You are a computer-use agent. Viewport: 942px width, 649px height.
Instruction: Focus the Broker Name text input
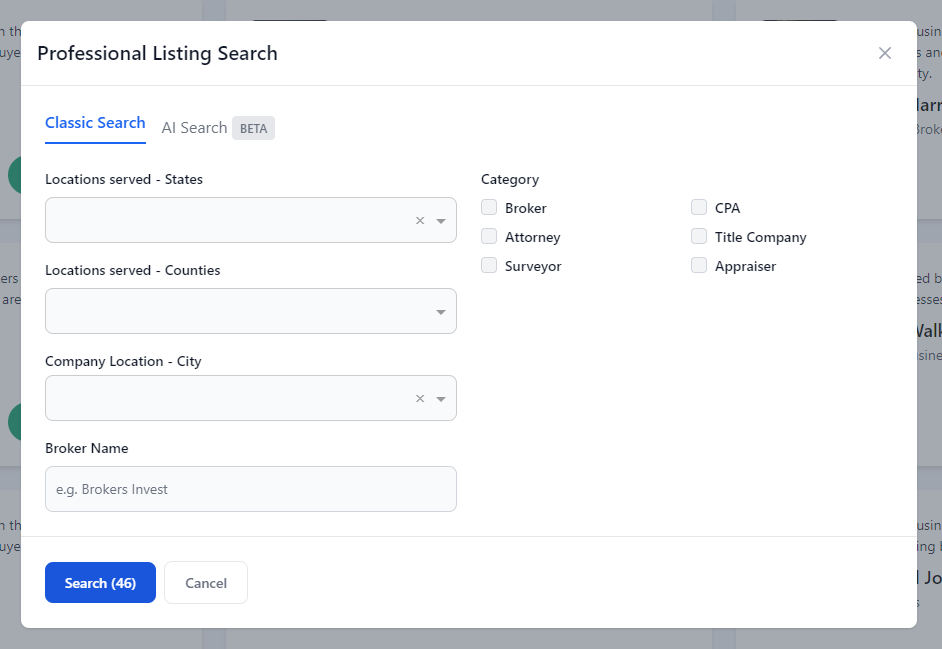[250, 489]
